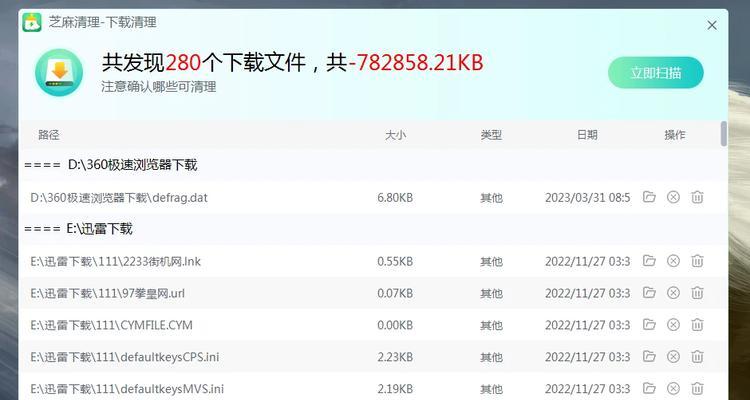
Task: Click the 注意确认哪些可清理 hint text
Action: (159, 87)
